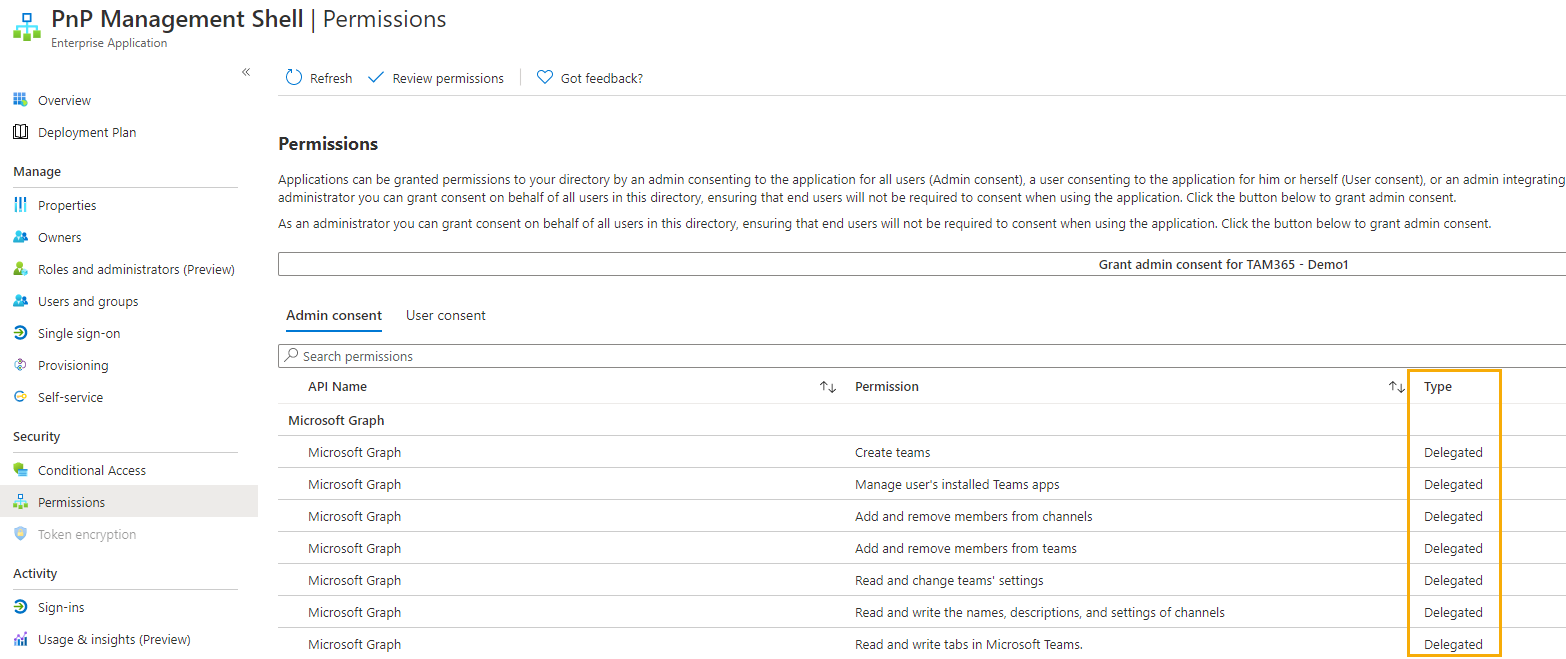Click the Conditional Access icon

click(x=20, y=470)
